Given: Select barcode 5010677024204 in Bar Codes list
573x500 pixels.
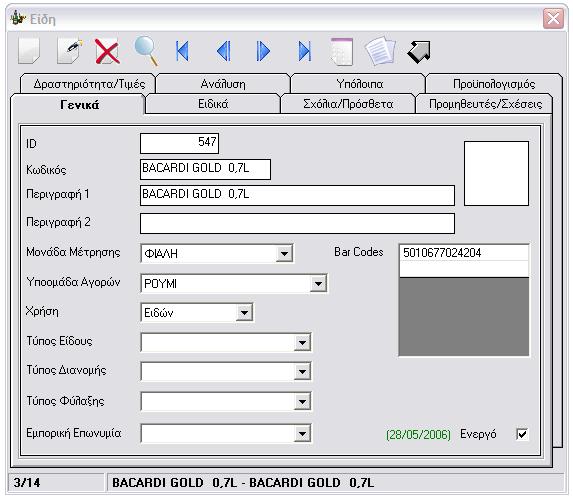Looking at the screenshot, I should [x=464, y=253].
